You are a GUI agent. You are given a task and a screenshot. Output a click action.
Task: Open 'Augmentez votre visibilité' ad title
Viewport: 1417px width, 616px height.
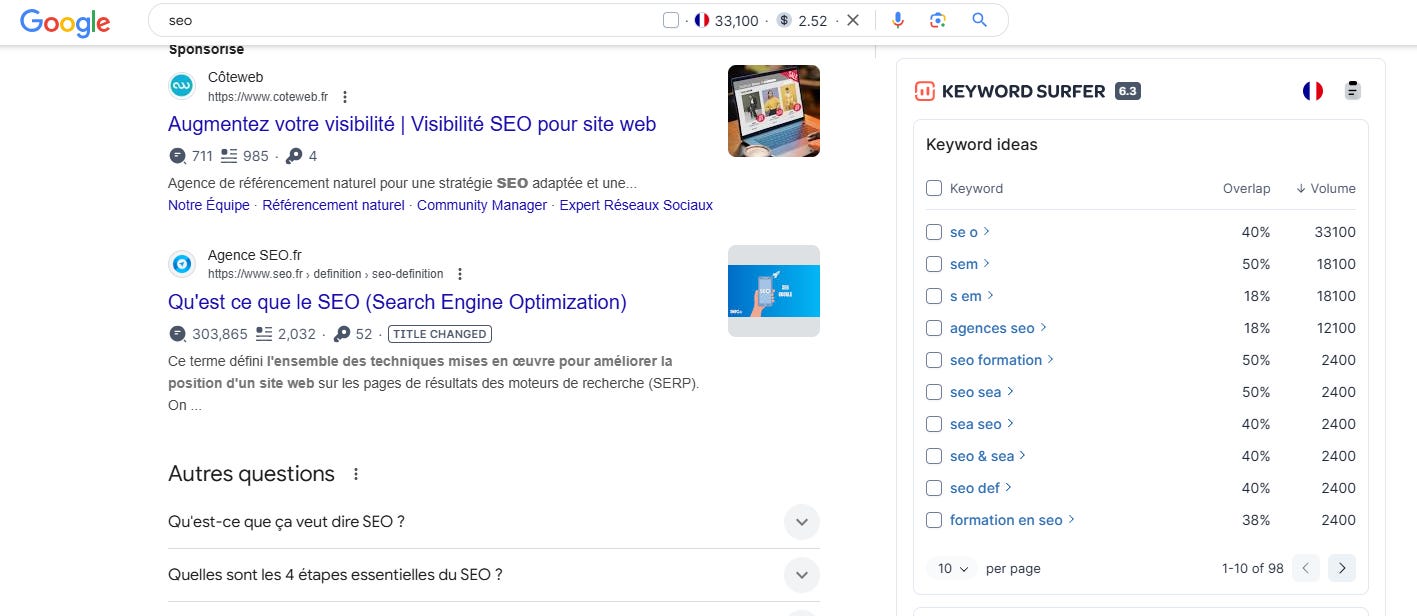click(x=412, y=124)
